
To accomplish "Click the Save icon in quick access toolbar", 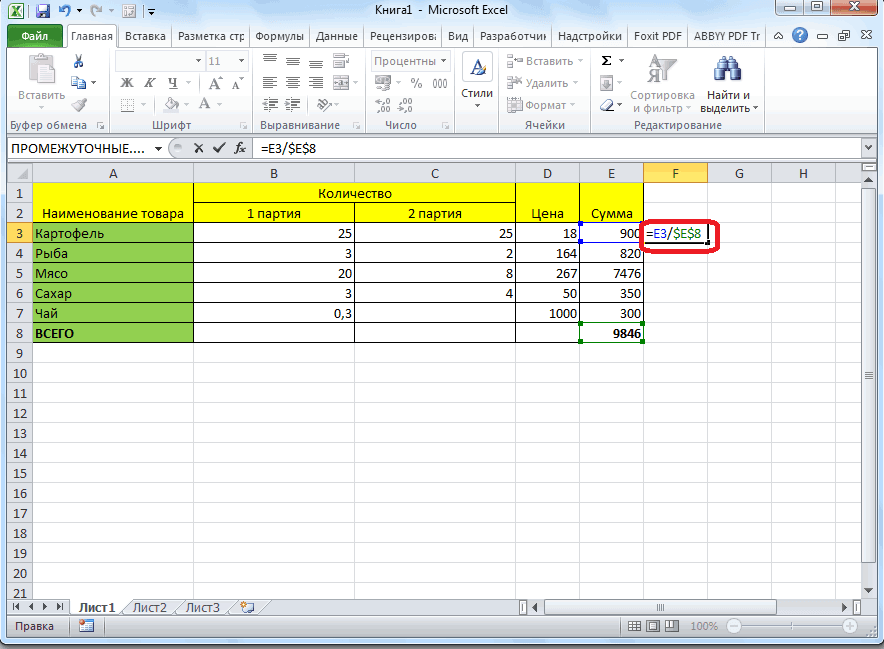I will pos(42,12).
